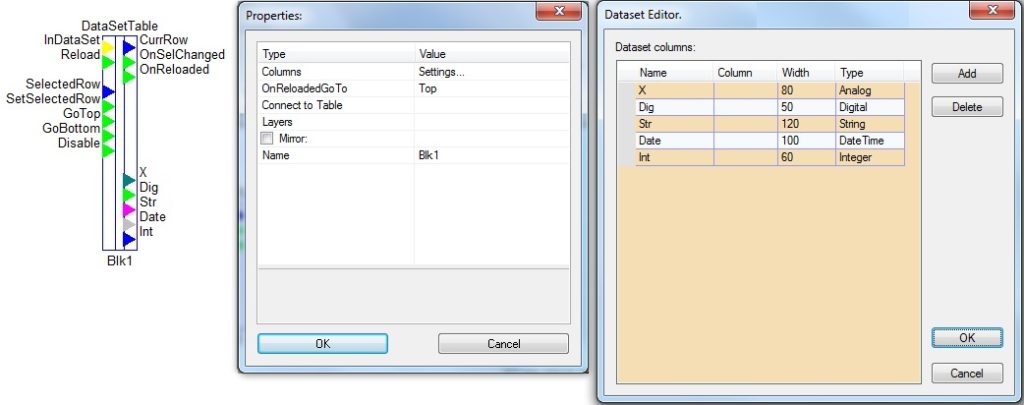The height and width of the screenshot is (405, 1024).
Task: Confirm Properties dialog with OK
Action: coord(323,344)
